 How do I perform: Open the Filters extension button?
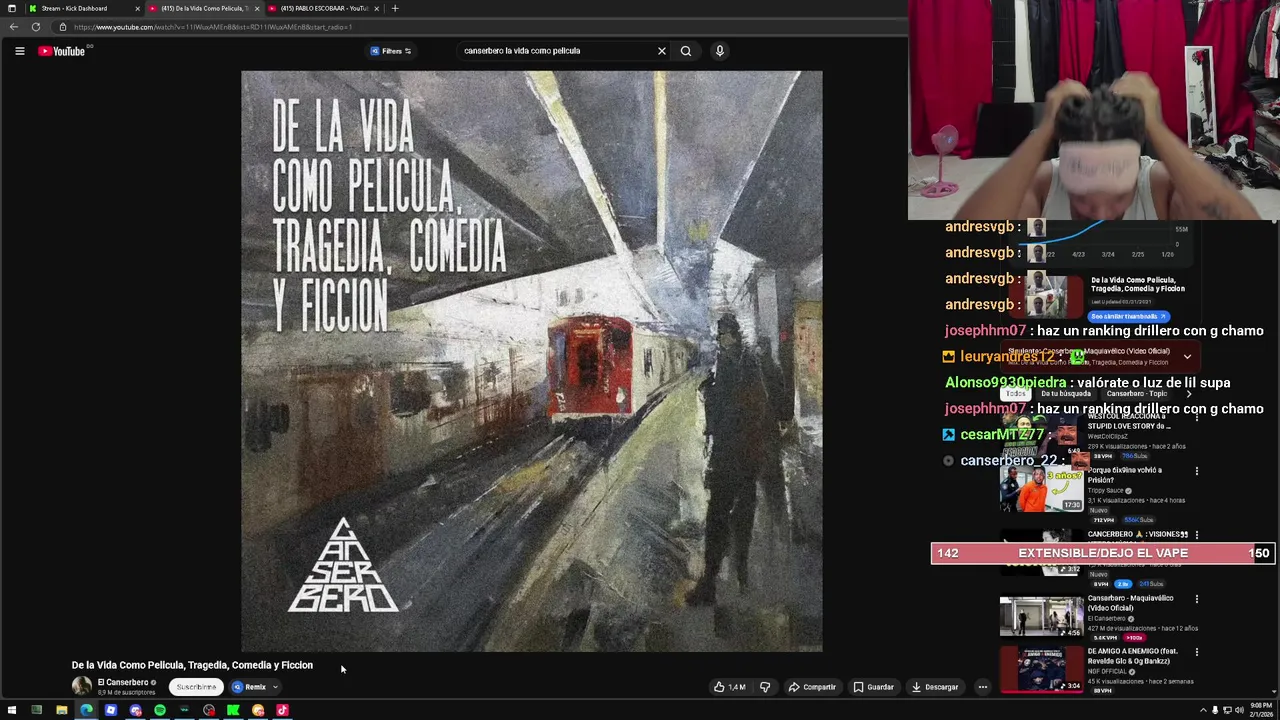point(391,51)
